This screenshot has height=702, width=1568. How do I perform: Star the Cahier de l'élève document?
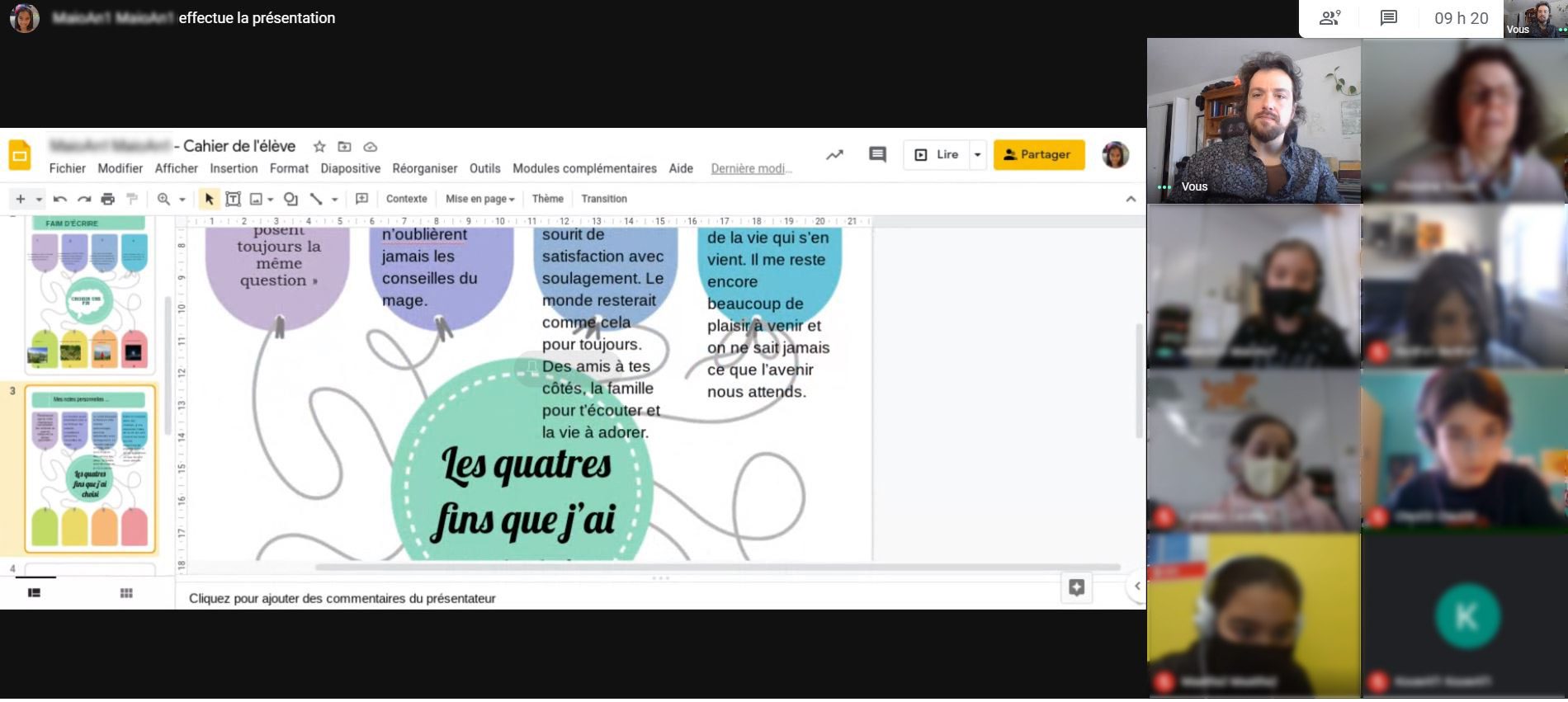point(319,147)
